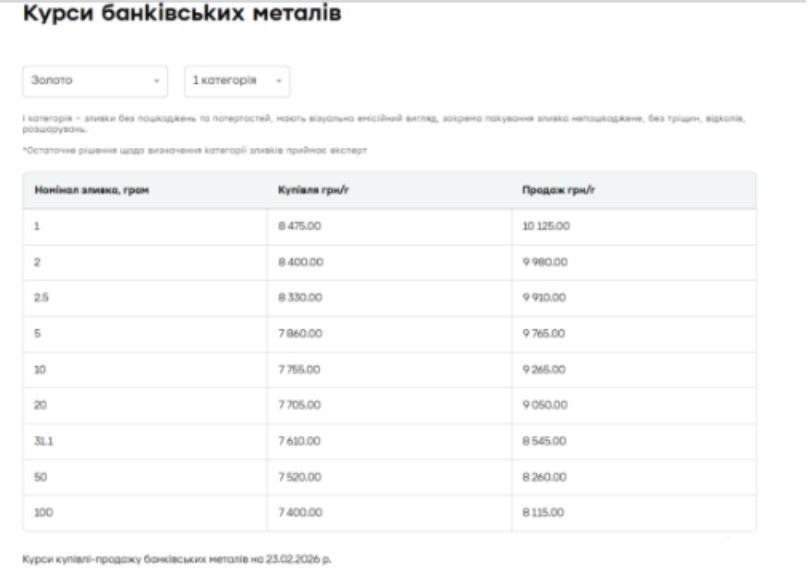The width and height of the screenshot is (809, 584).
Task: Expand the 1 категорія dropdown
Action: [x=236, y=81]
